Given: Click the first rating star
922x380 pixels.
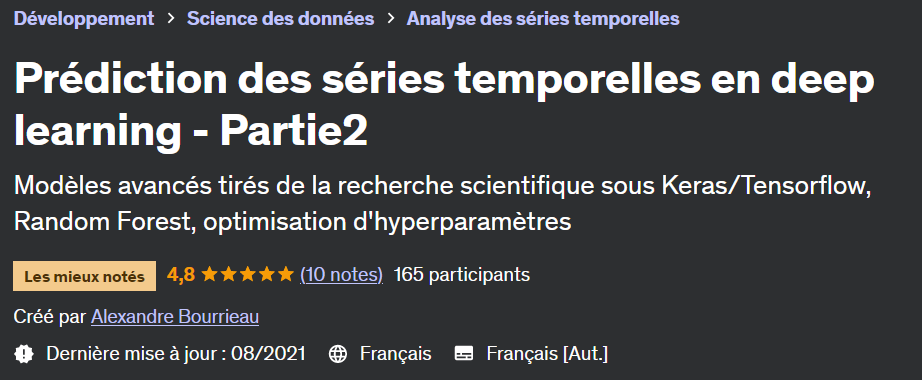Looking at the screenshot, I should tap(210, 274).
